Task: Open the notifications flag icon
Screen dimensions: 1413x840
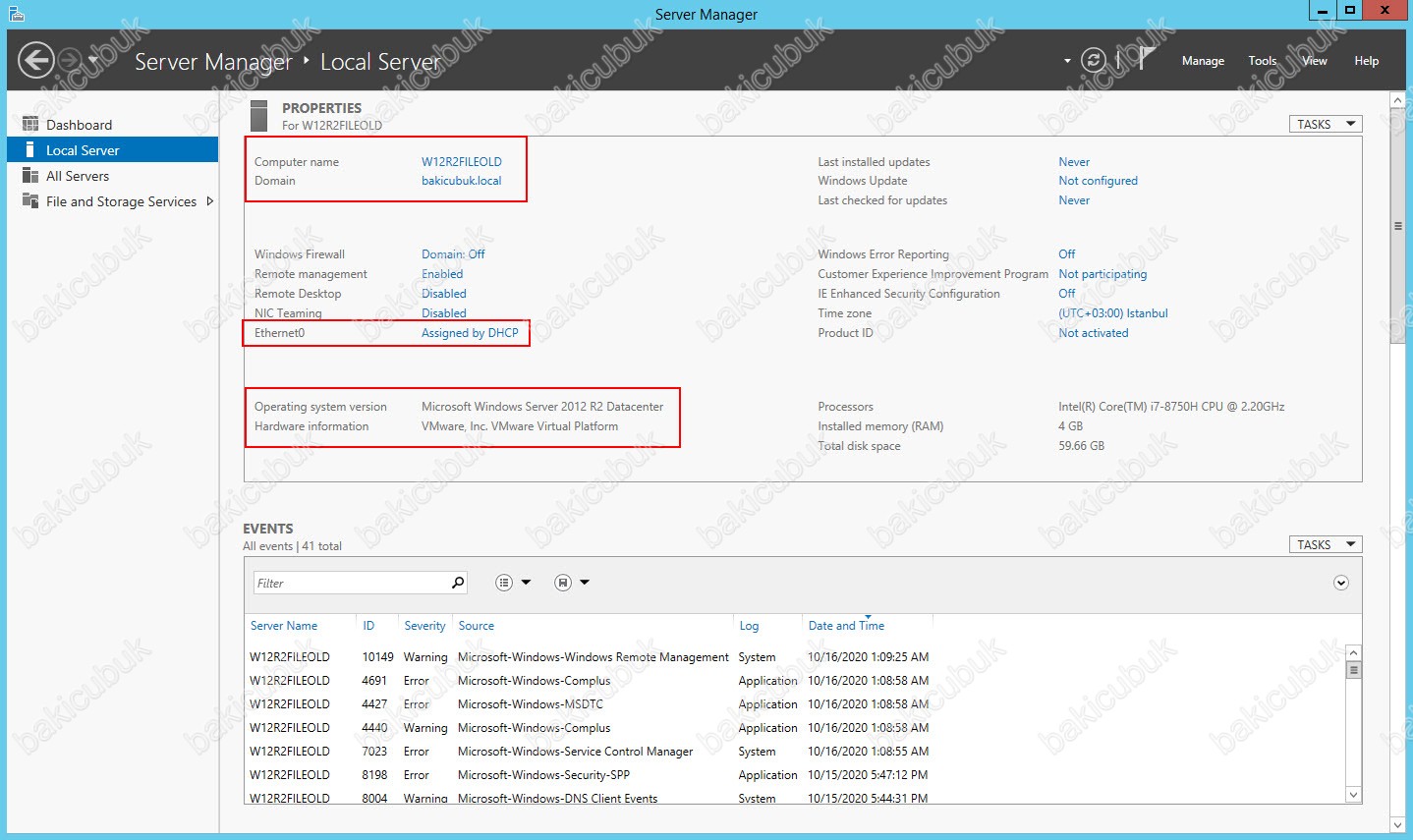Action: pos(1146,59)
